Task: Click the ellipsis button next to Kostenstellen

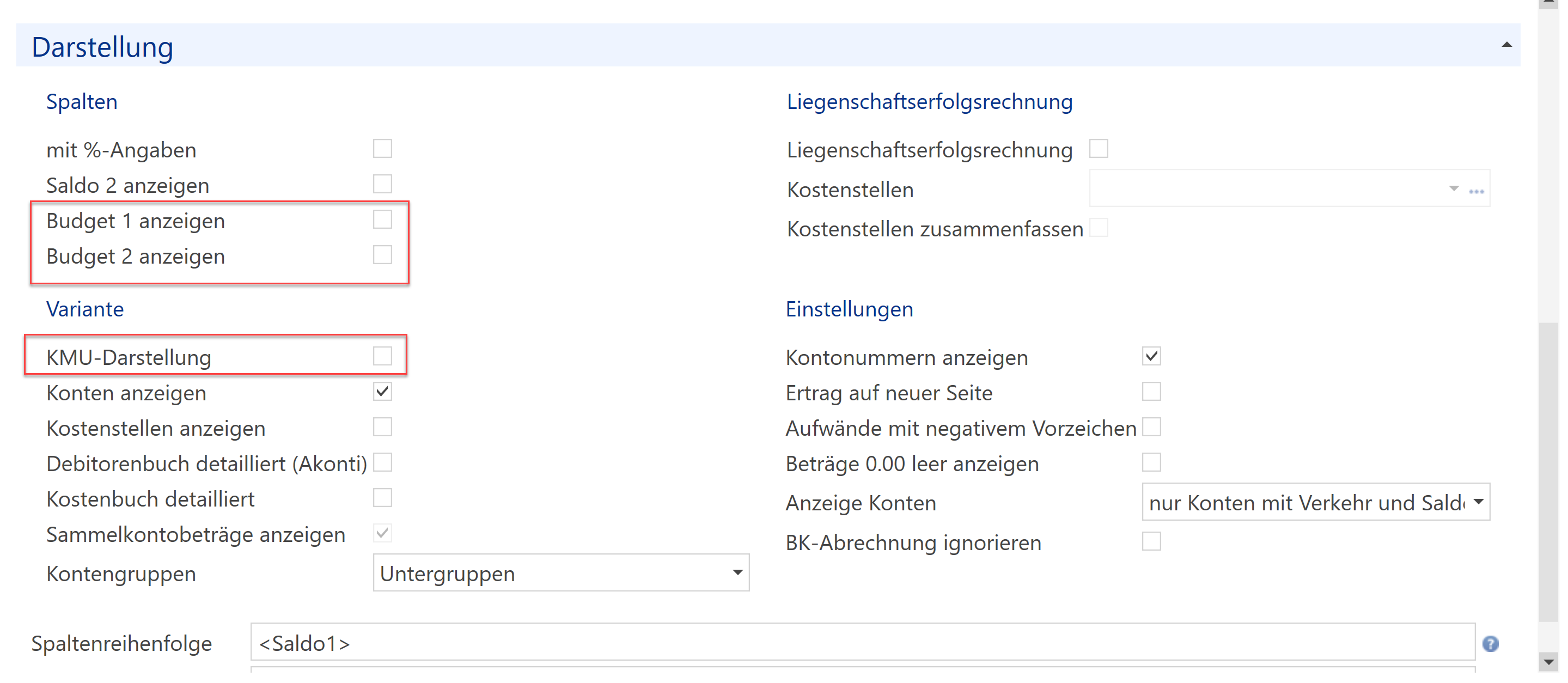Action: pos(1476,191)
